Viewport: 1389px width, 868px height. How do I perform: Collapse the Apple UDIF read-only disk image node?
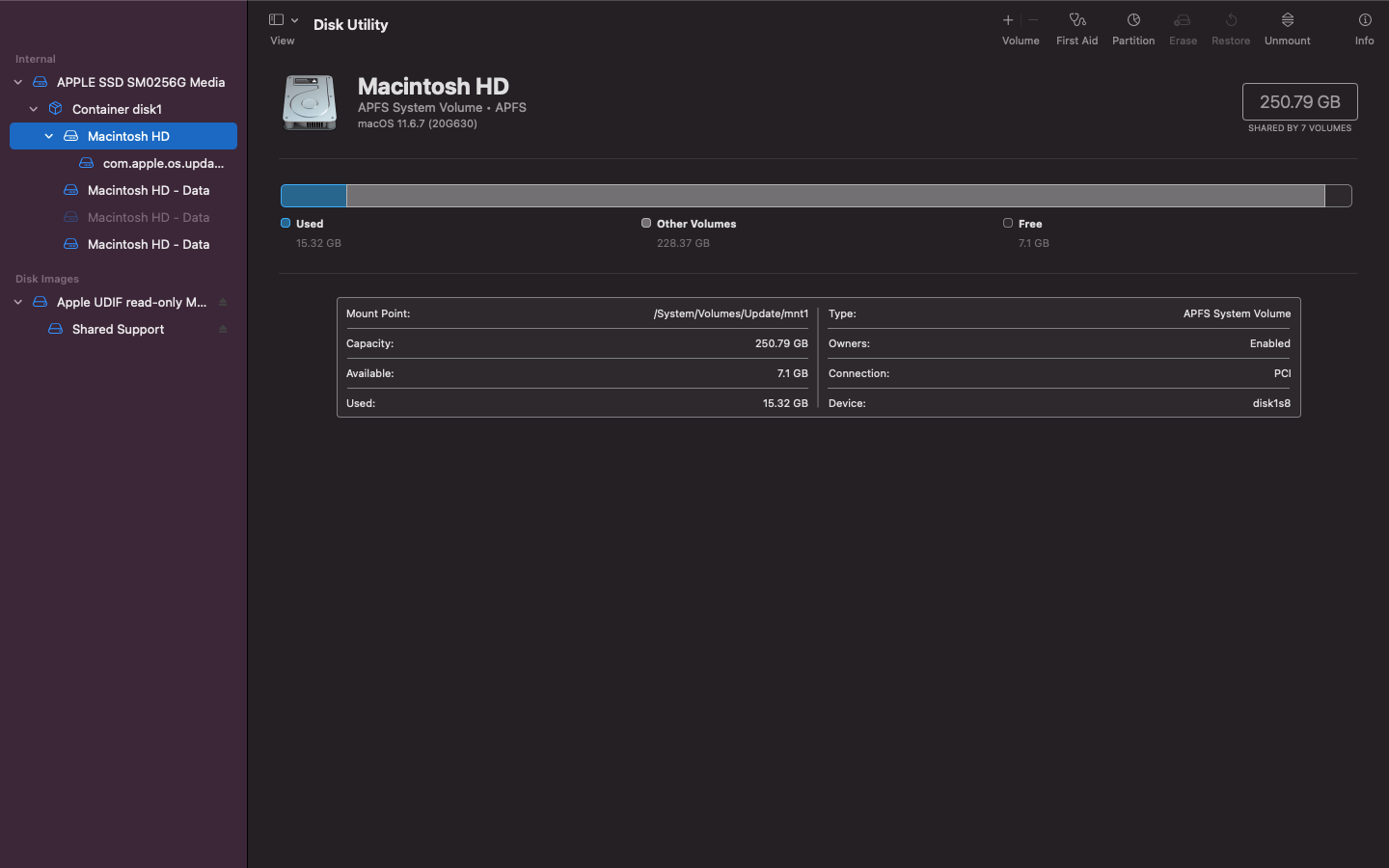18,302
